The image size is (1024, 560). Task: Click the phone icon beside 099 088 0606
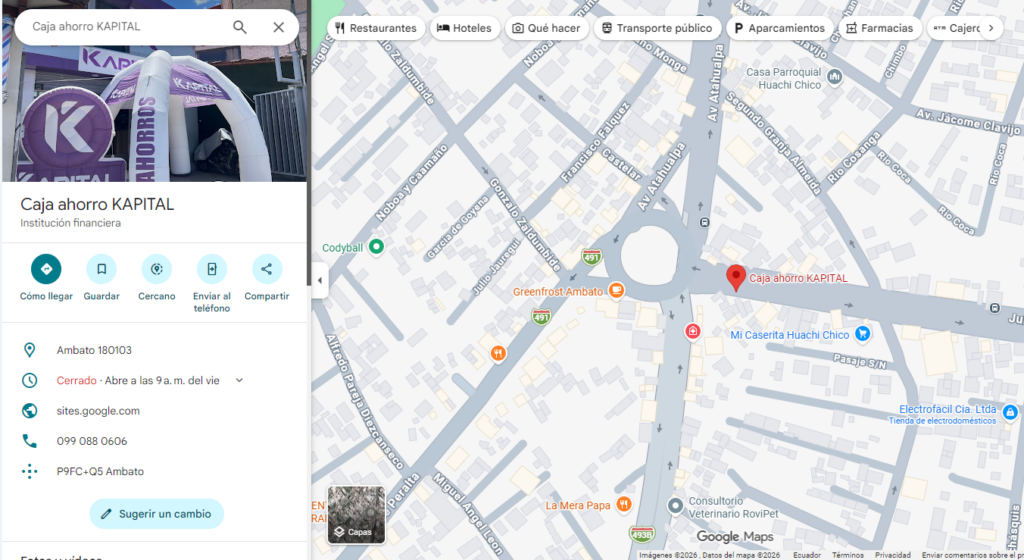point(29,441)
